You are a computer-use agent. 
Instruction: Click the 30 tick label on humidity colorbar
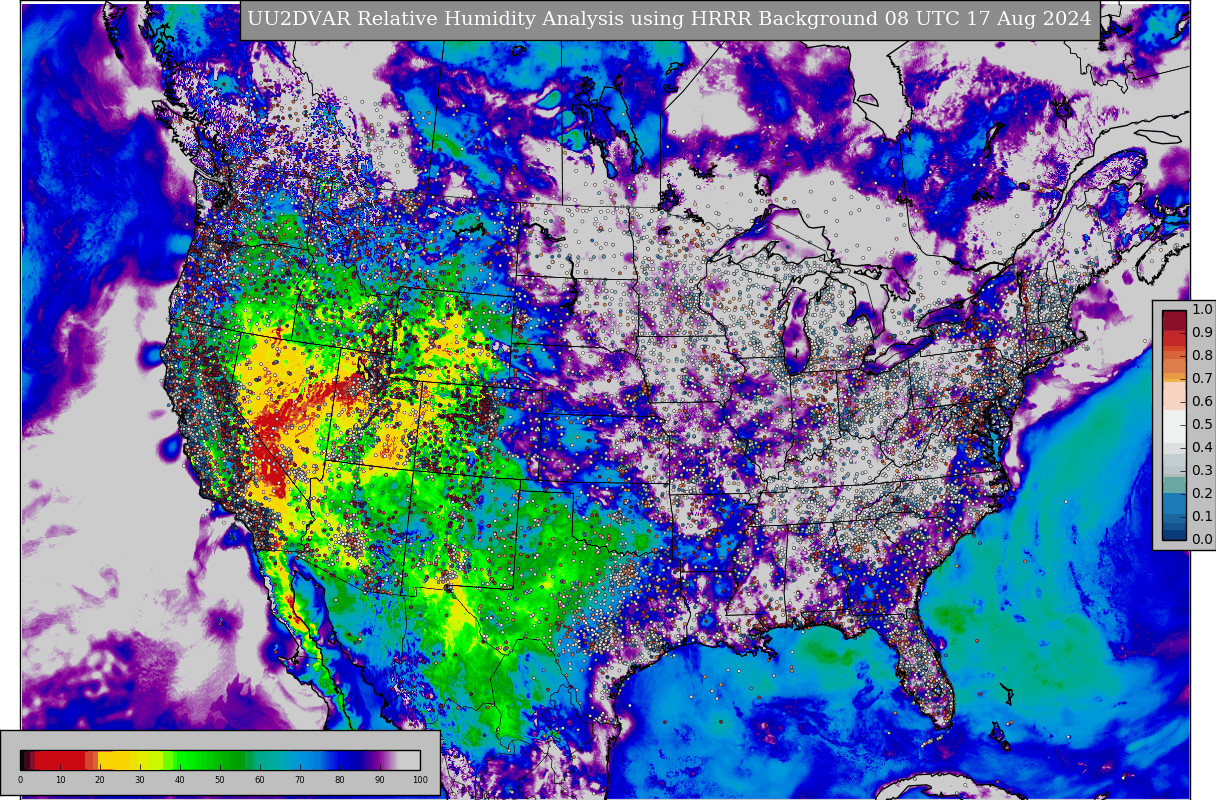[x=140, y=780]
